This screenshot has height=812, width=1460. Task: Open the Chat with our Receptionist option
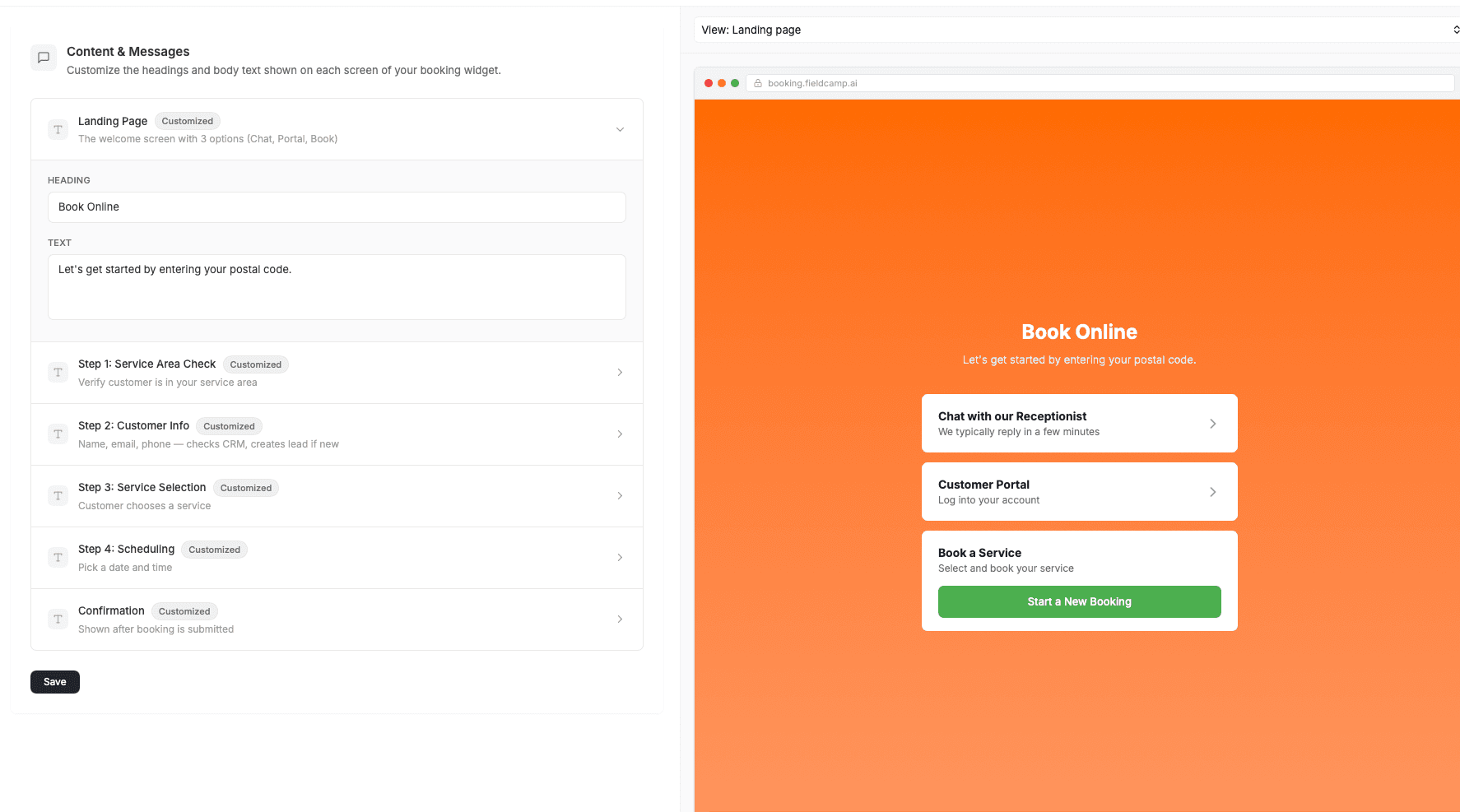[x=1079, y=423]
